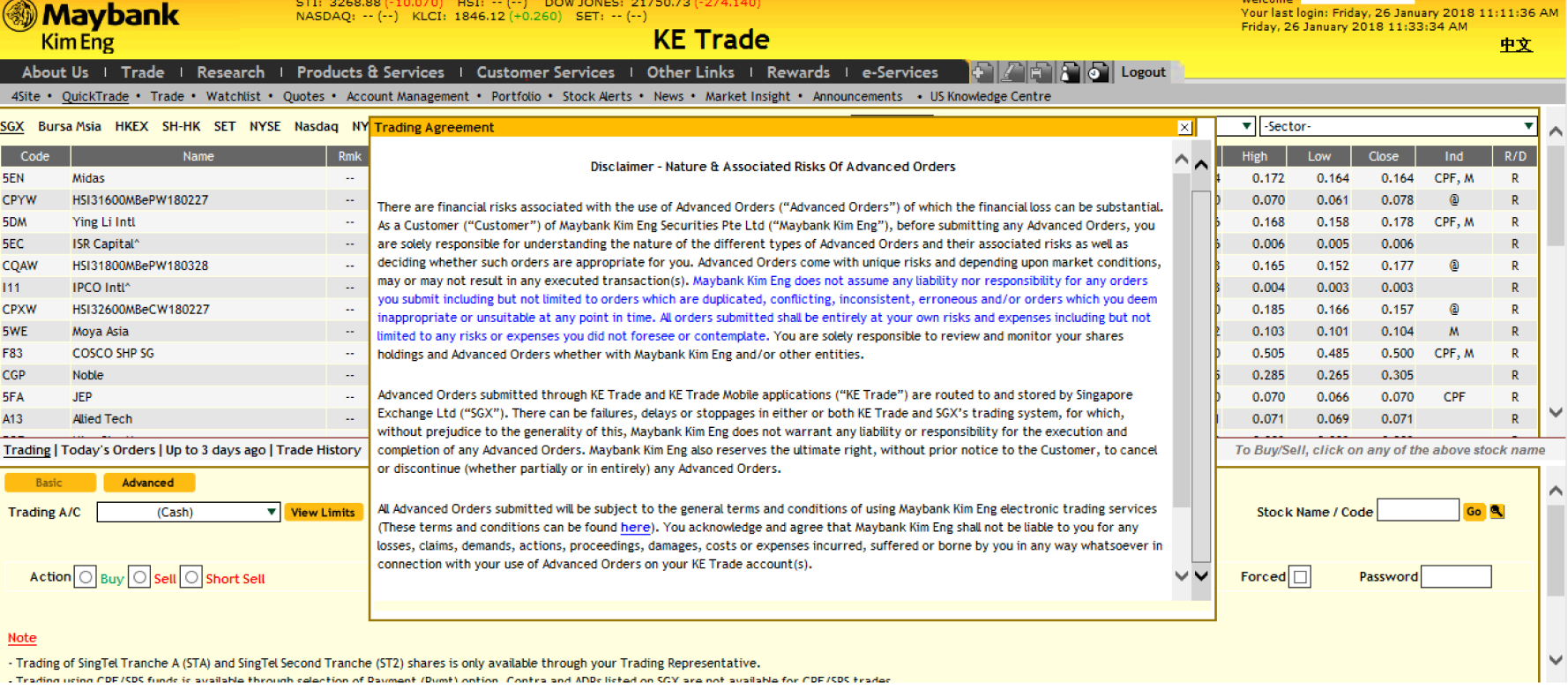Click the edit pen document toolbar icon
Image resolution: width=1568 pixels, height=690 pixels.
1012,72
